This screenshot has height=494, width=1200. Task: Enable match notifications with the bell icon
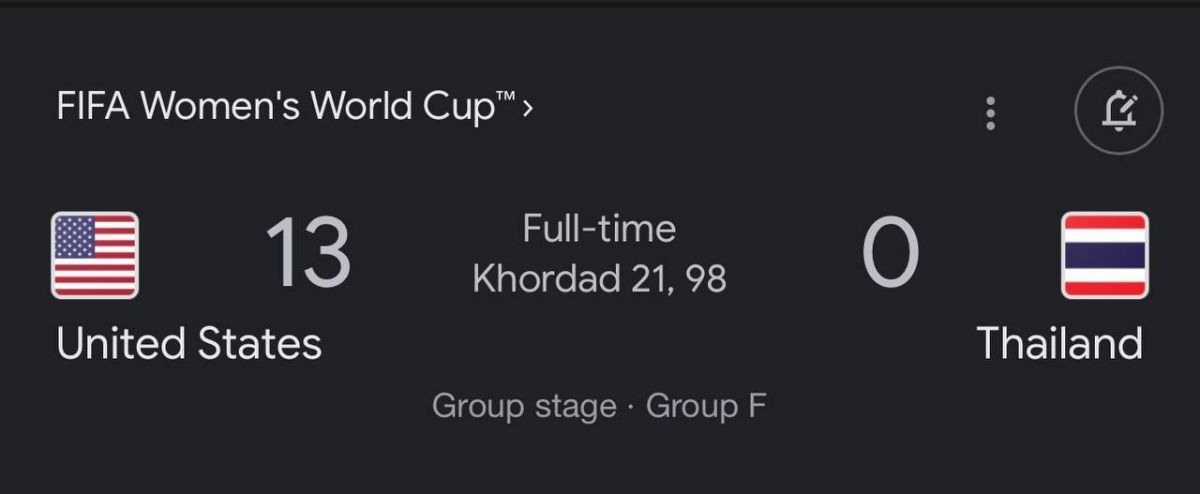(1119, 111)
